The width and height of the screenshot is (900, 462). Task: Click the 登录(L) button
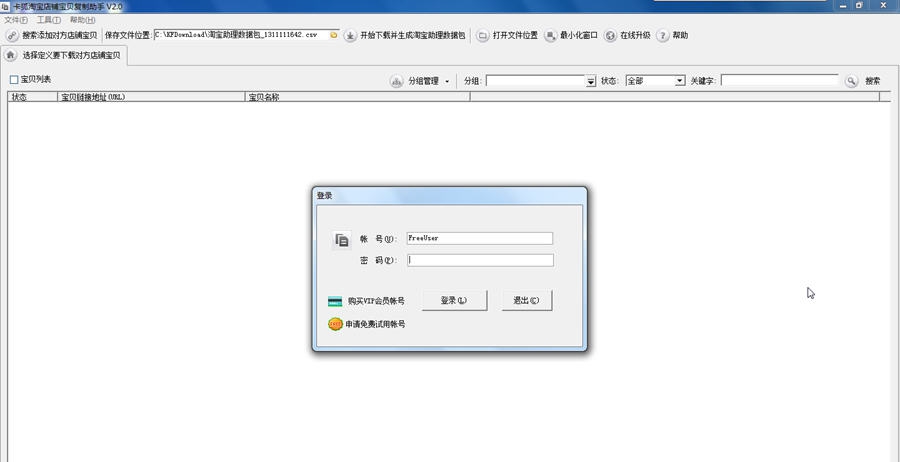click(454, 301)
